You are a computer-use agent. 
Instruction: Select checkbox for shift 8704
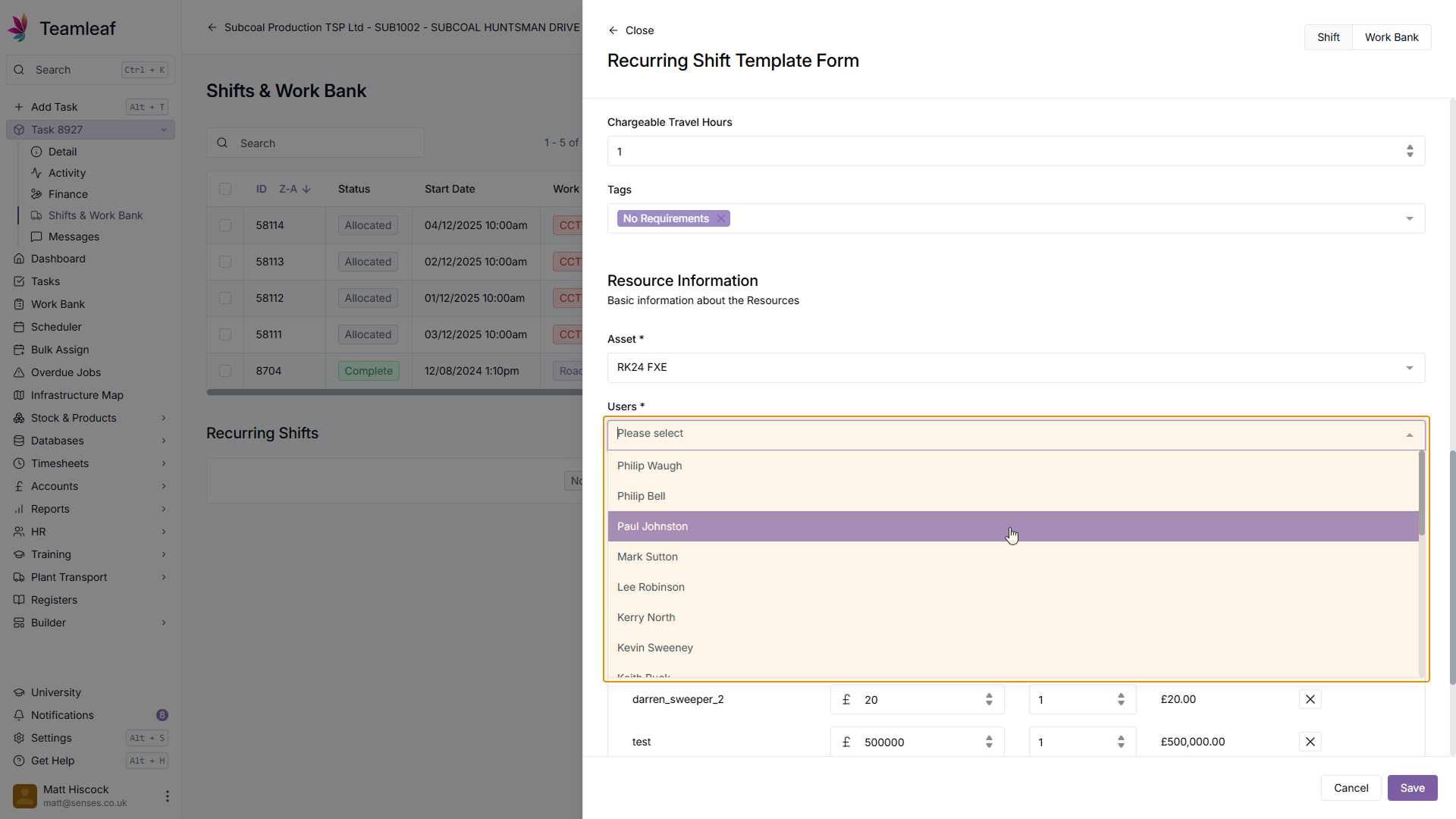[225, 371]
